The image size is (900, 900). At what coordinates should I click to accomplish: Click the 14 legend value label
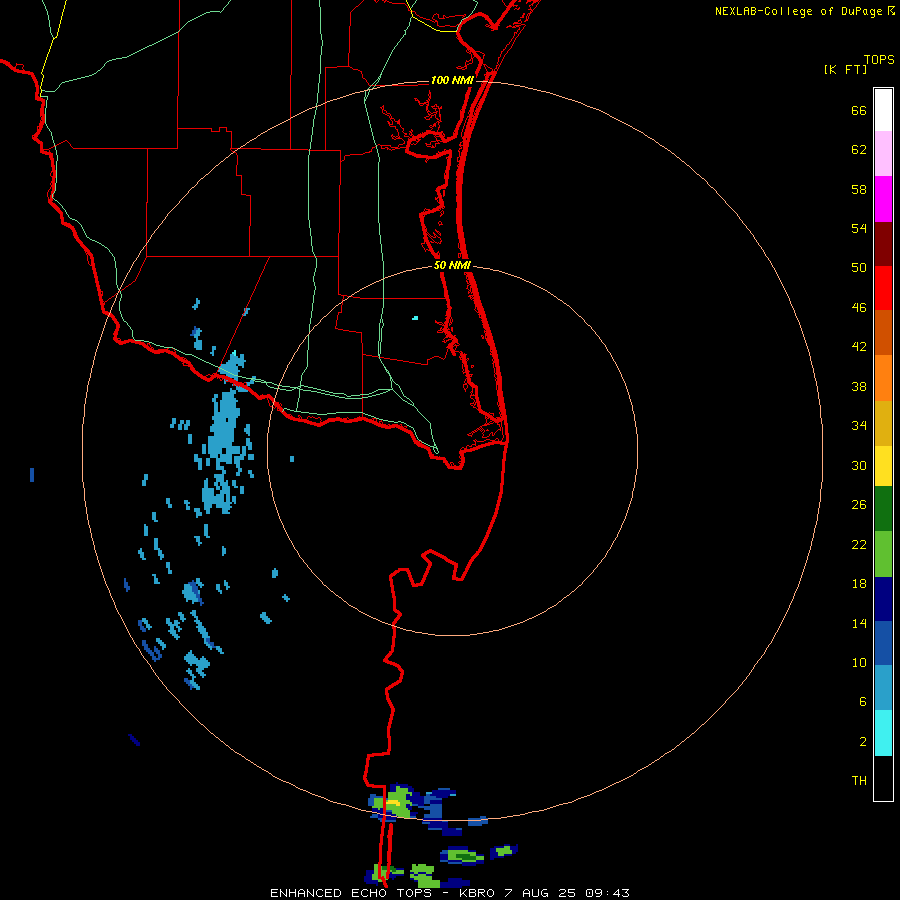[859, 623]
